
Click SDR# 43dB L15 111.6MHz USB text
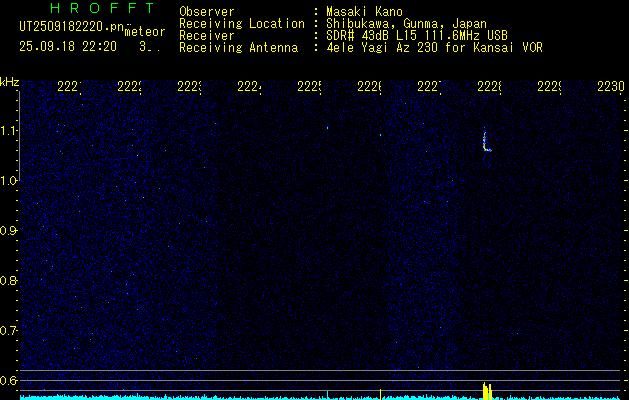(417, 36)
